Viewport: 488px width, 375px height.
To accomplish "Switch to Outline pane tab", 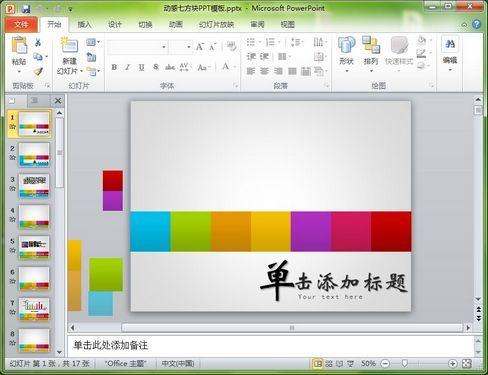I will (x=34, y=100).
